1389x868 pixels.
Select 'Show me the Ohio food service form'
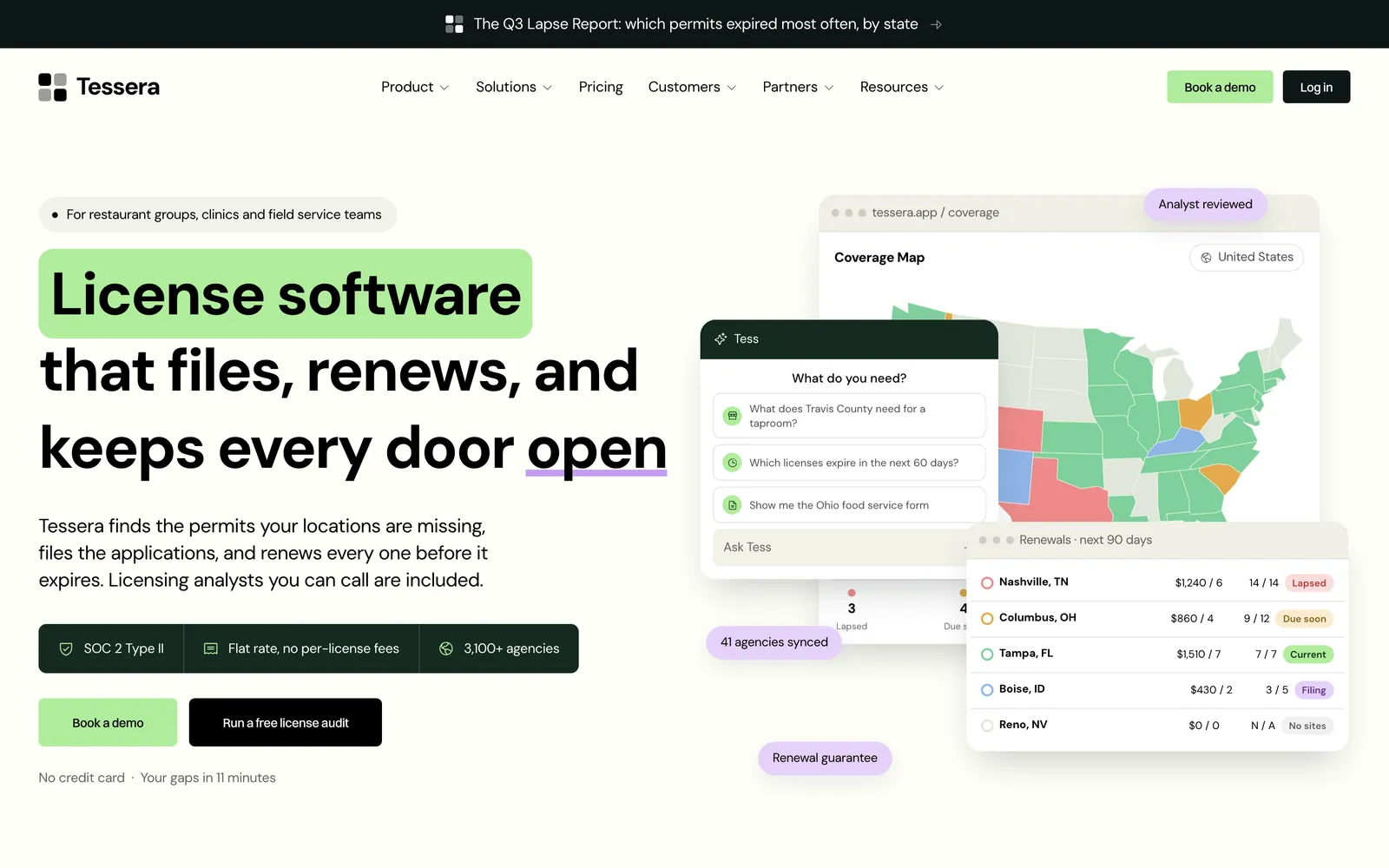[849, 505]
